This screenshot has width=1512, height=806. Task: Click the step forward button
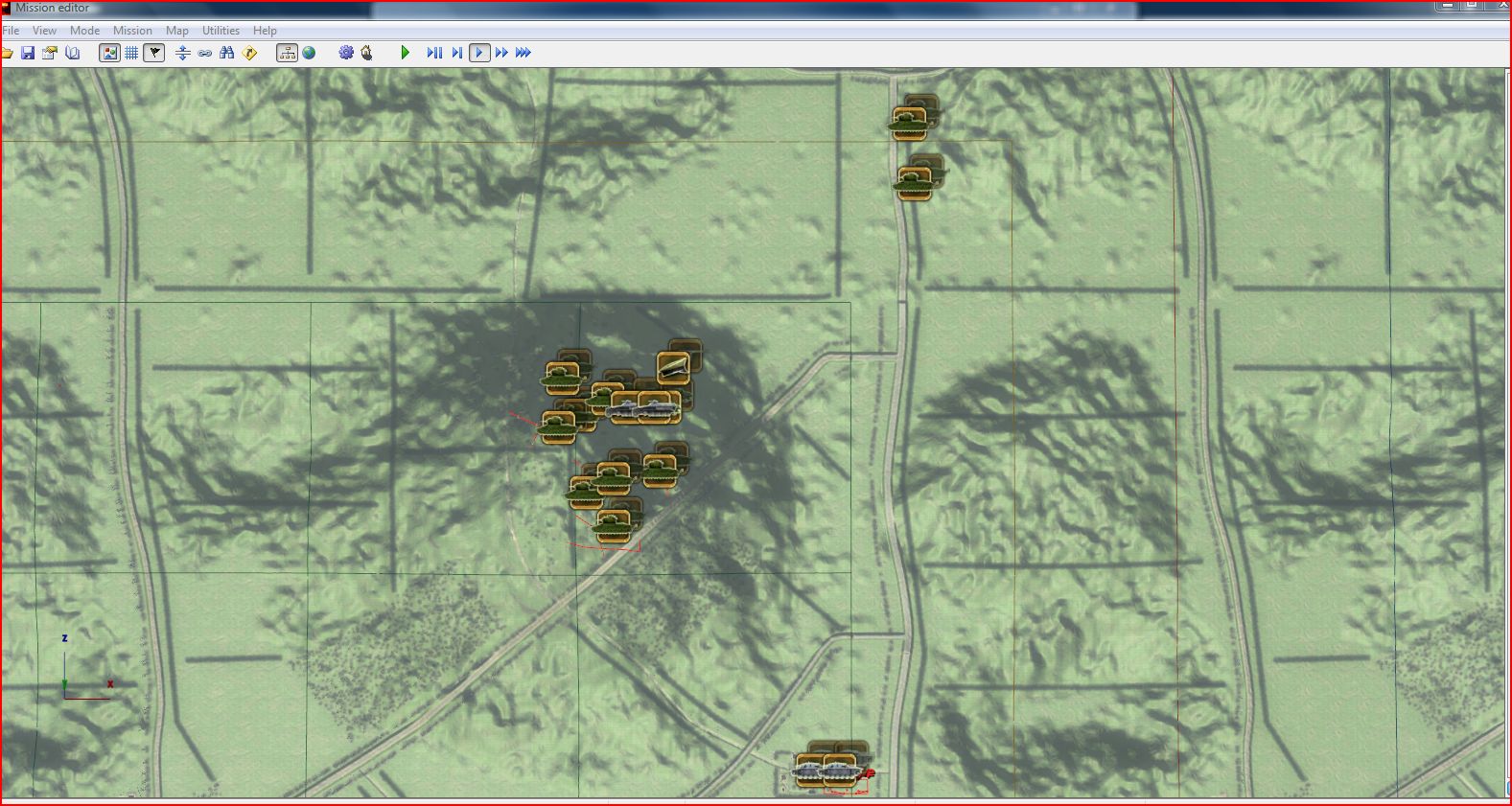coord(457,53)
